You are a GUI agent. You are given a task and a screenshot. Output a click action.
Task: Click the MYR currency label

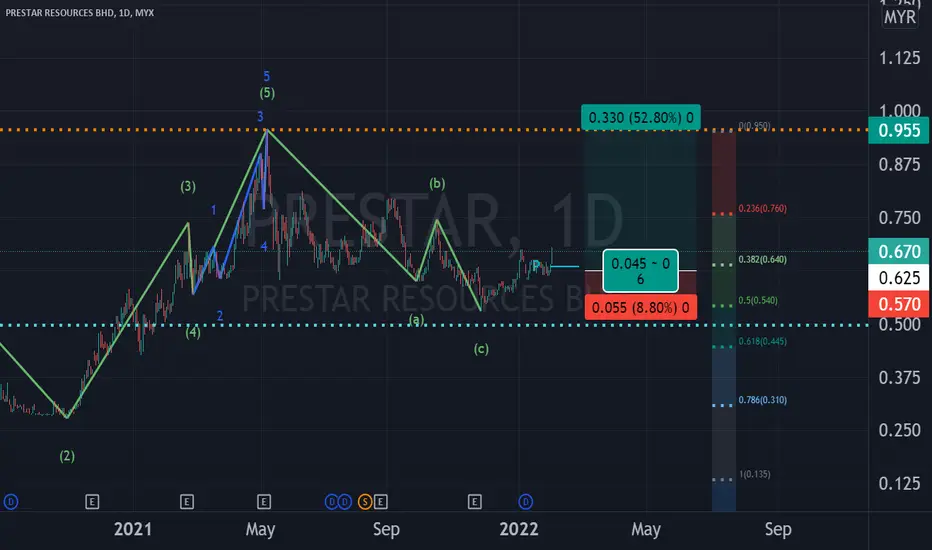900,17
